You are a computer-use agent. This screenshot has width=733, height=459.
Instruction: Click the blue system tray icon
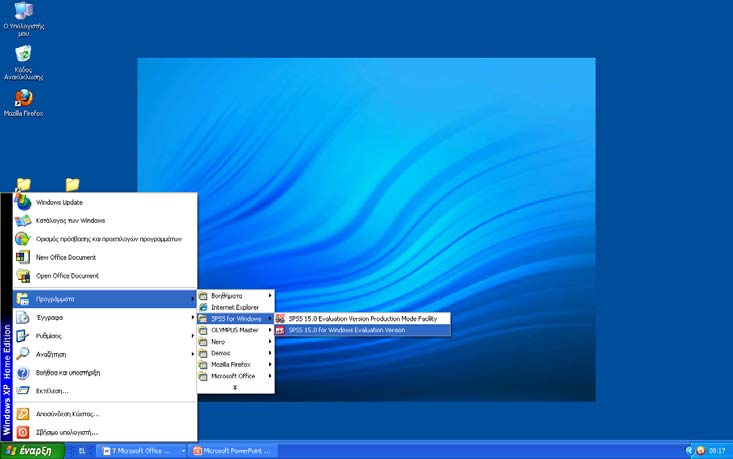pos(690,451)
